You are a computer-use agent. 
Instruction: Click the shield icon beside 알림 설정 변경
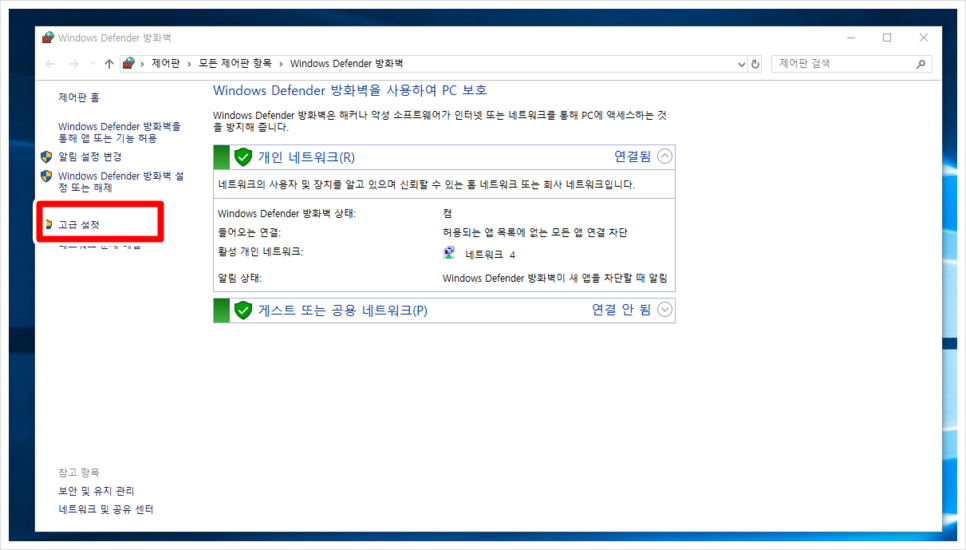pos(46,156)
